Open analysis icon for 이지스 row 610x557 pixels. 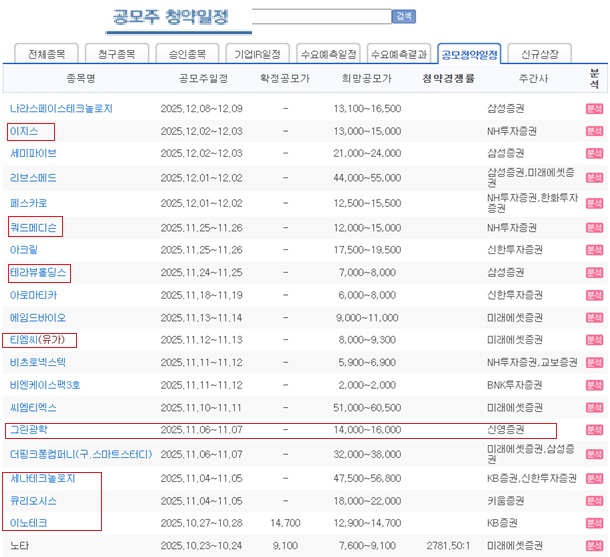(594, 131)
